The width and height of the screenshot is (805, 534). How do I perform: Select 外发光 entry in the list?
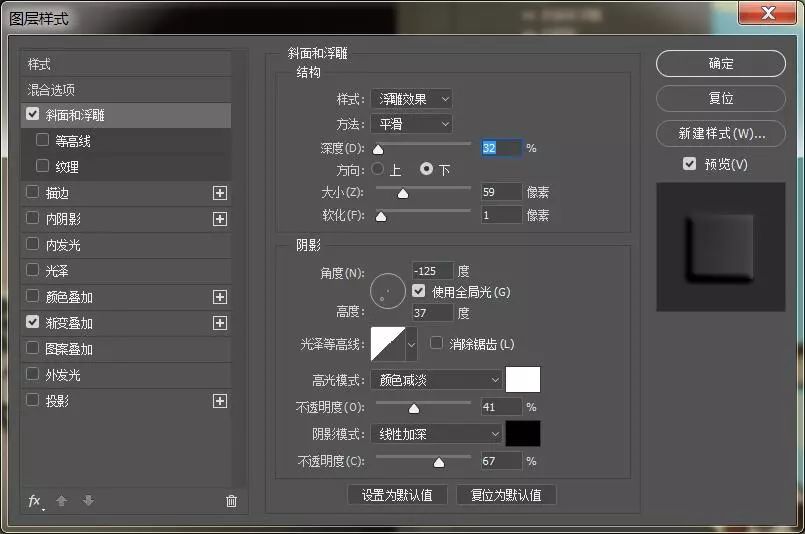pyautogui.click(x=63, y=375)
